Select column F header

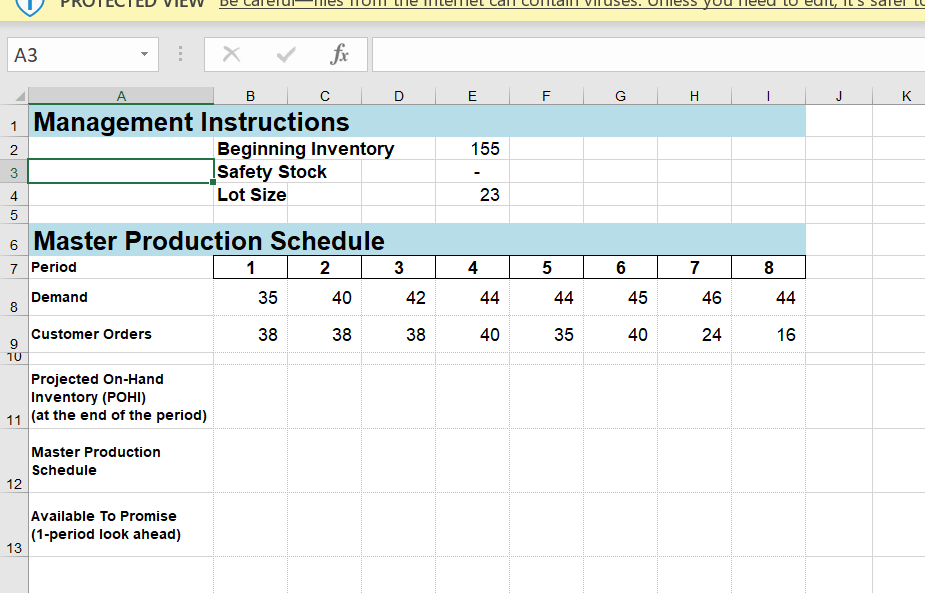[x=546, y=96]
